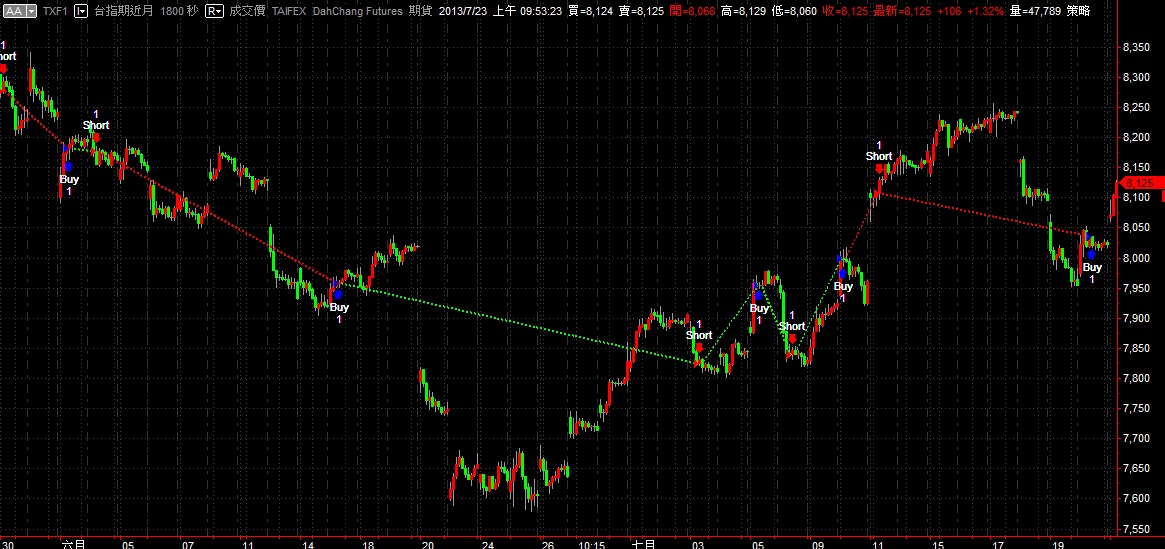Click the 24 date label on time axis
This screenshot has height=549, width=1165.
tap(487, 544)
